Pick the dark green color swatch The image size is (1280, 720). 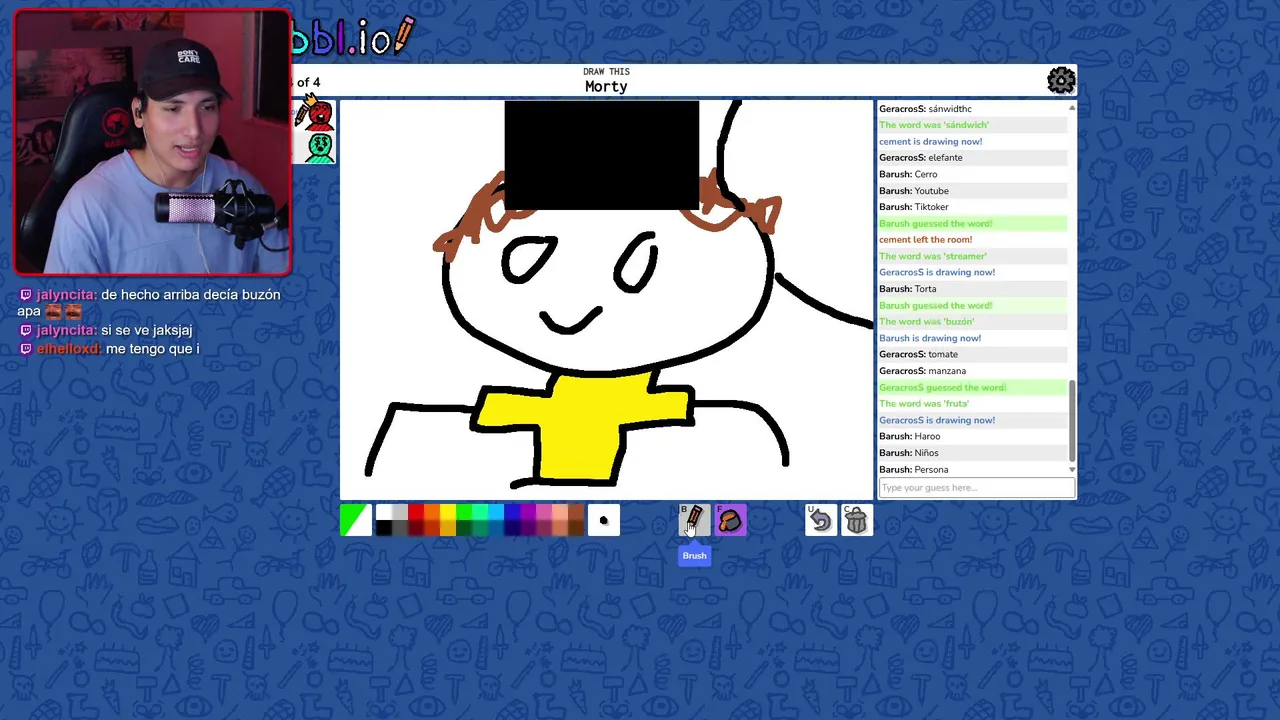(x=464, y=528)
